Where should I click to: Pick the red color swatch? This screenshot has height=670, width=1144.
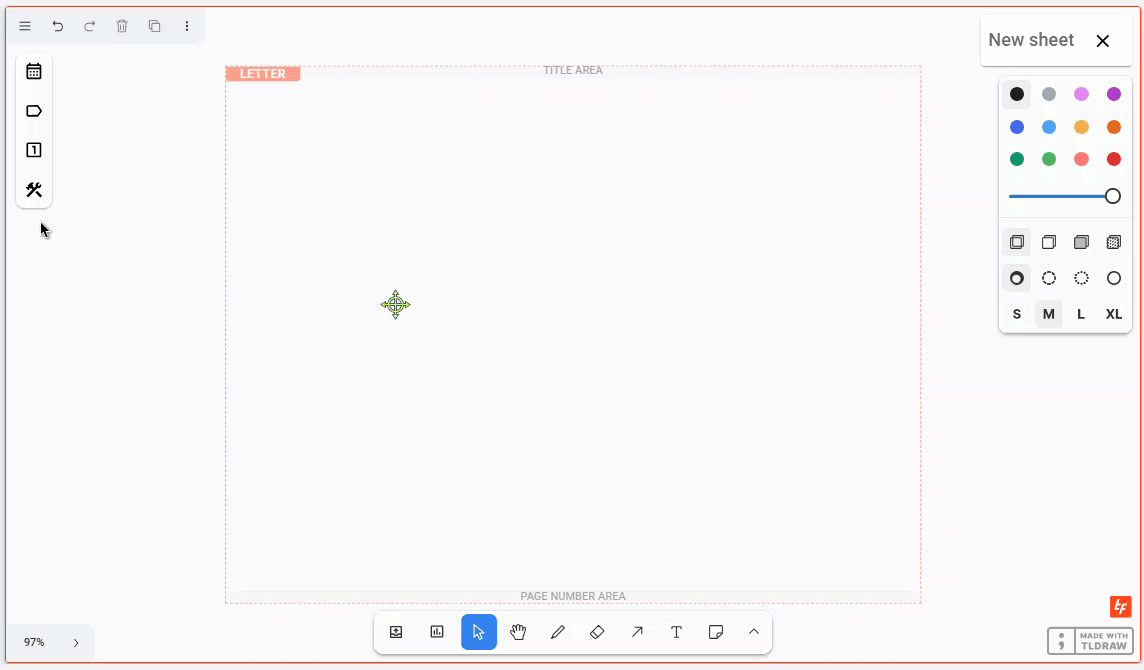[x=1113, y=159]
